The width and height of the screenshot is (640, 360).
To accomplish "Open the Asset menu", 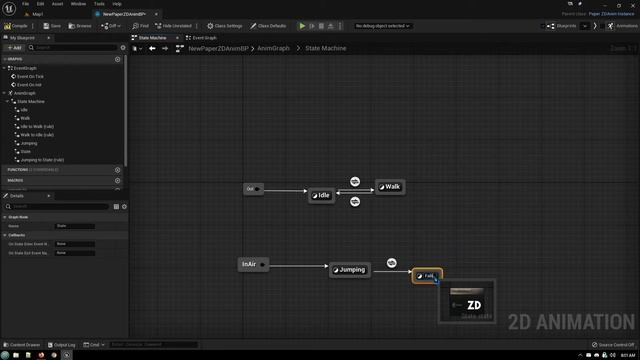I will tap(57, 4).
